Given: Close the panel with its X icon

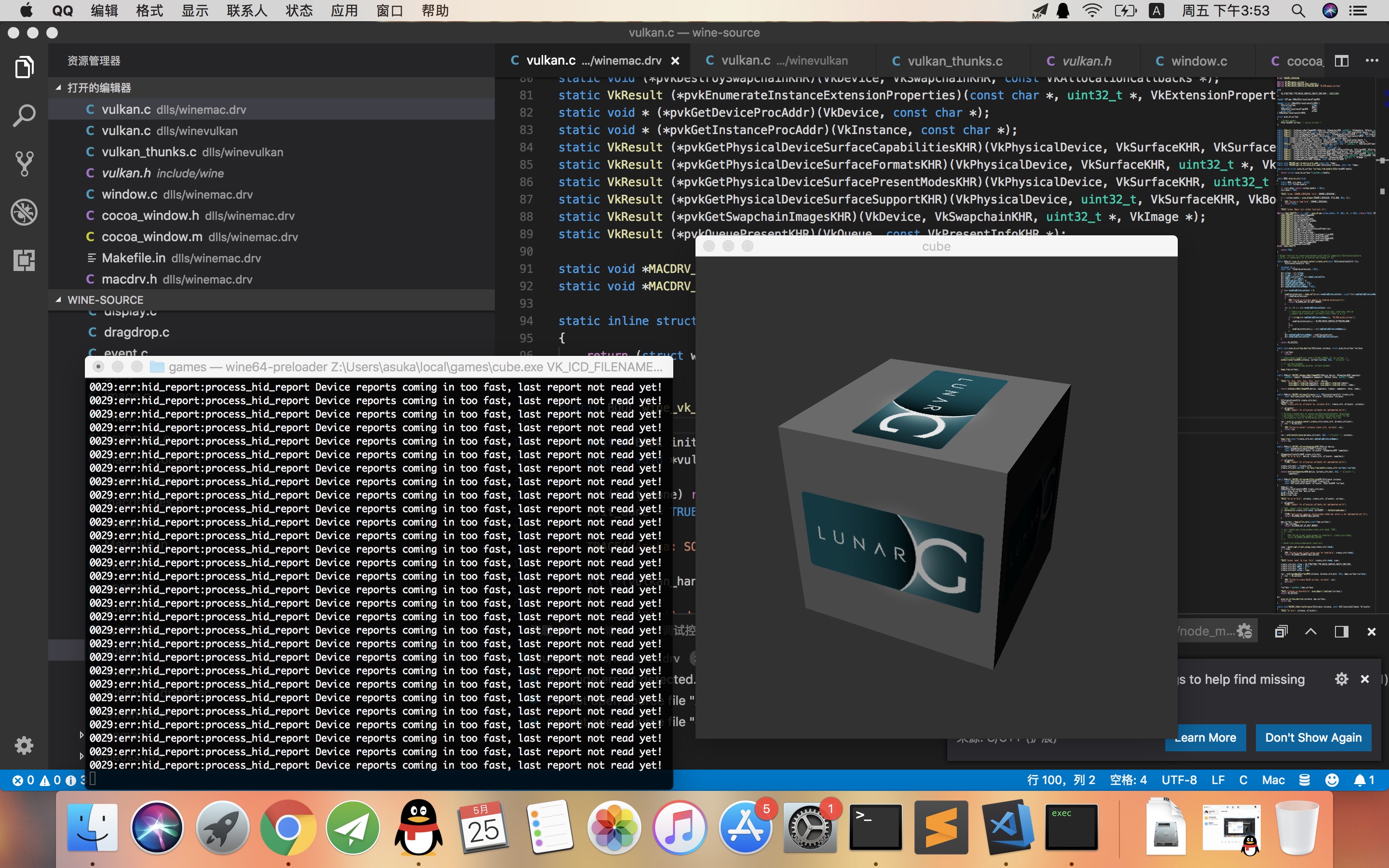Looking at the screenshot, I should [x=1372, y=632].
